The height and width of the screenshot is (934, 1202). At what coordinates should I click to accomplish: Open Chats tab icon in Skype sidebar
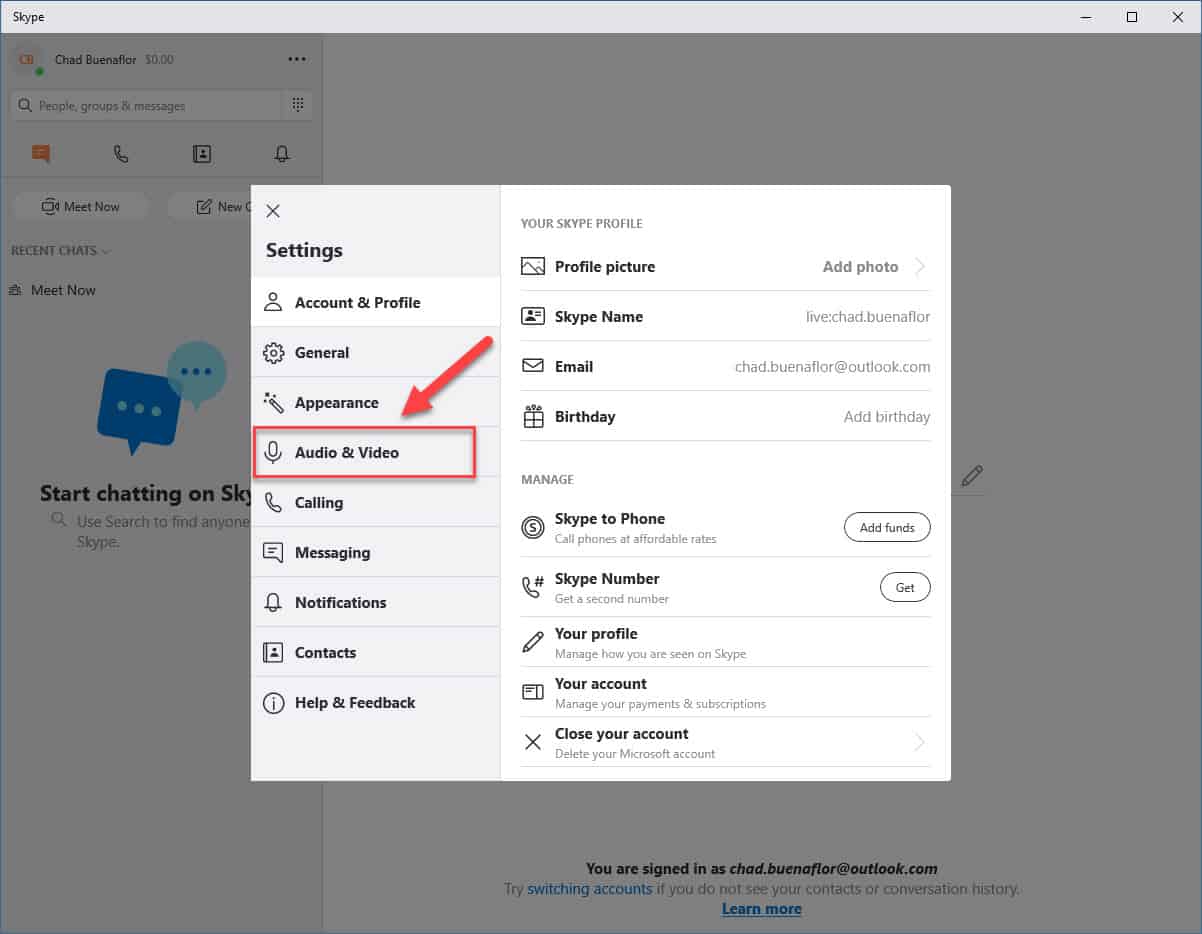click(40, 153)
